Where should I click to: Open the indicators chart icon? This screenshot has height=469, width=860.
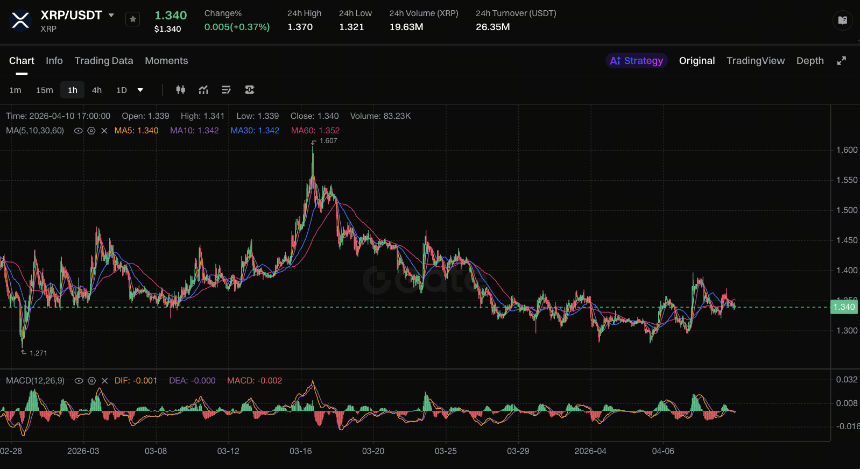(203, 90)
